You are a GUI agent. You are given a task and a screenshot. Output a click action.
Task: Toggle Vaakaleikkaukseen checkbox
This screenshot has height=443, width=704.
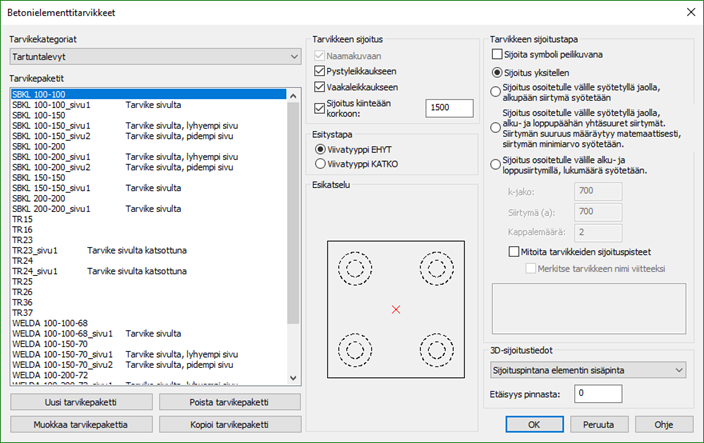(320, 87)
